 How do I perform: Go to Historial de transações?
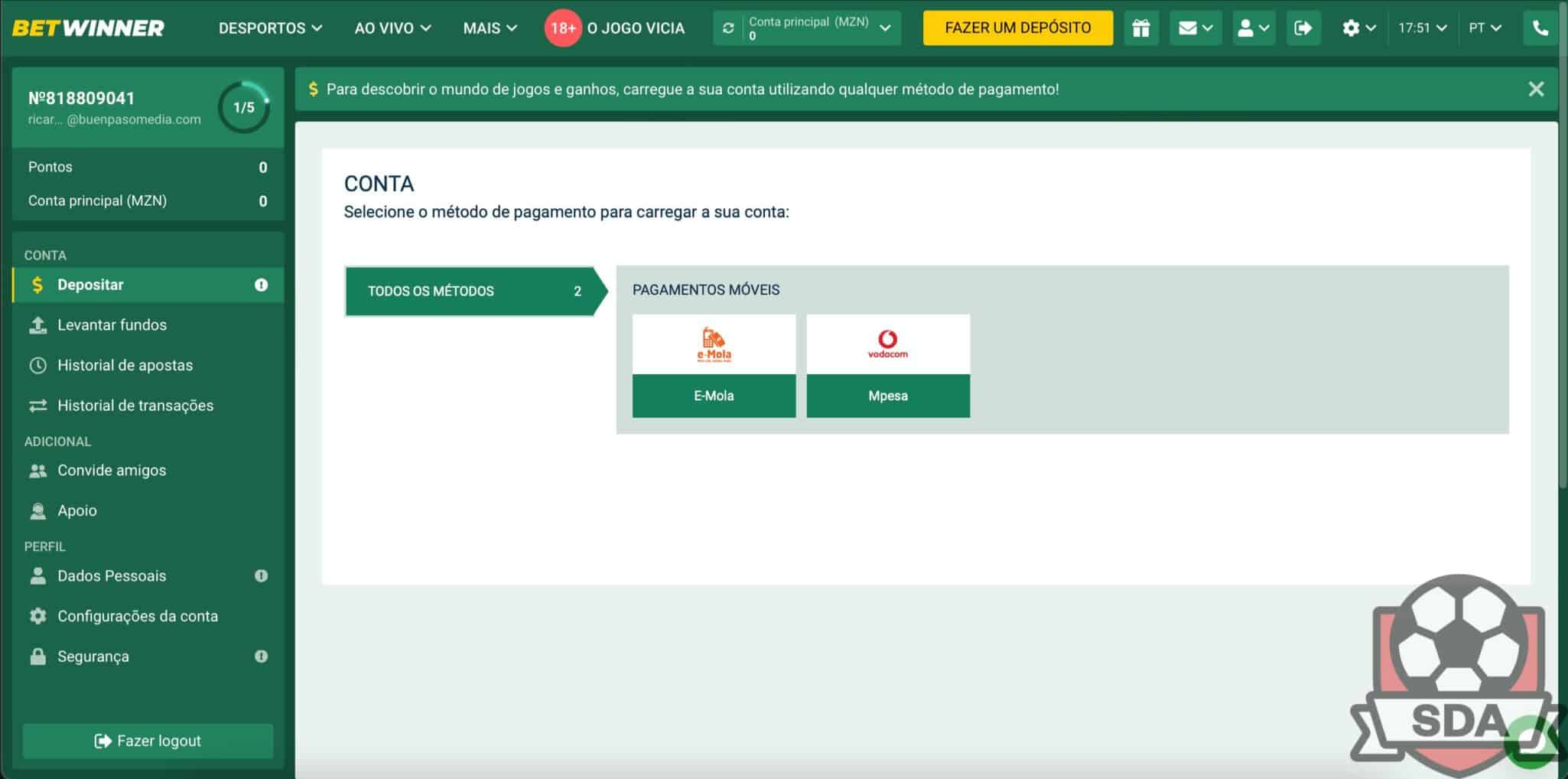point(135,406)
